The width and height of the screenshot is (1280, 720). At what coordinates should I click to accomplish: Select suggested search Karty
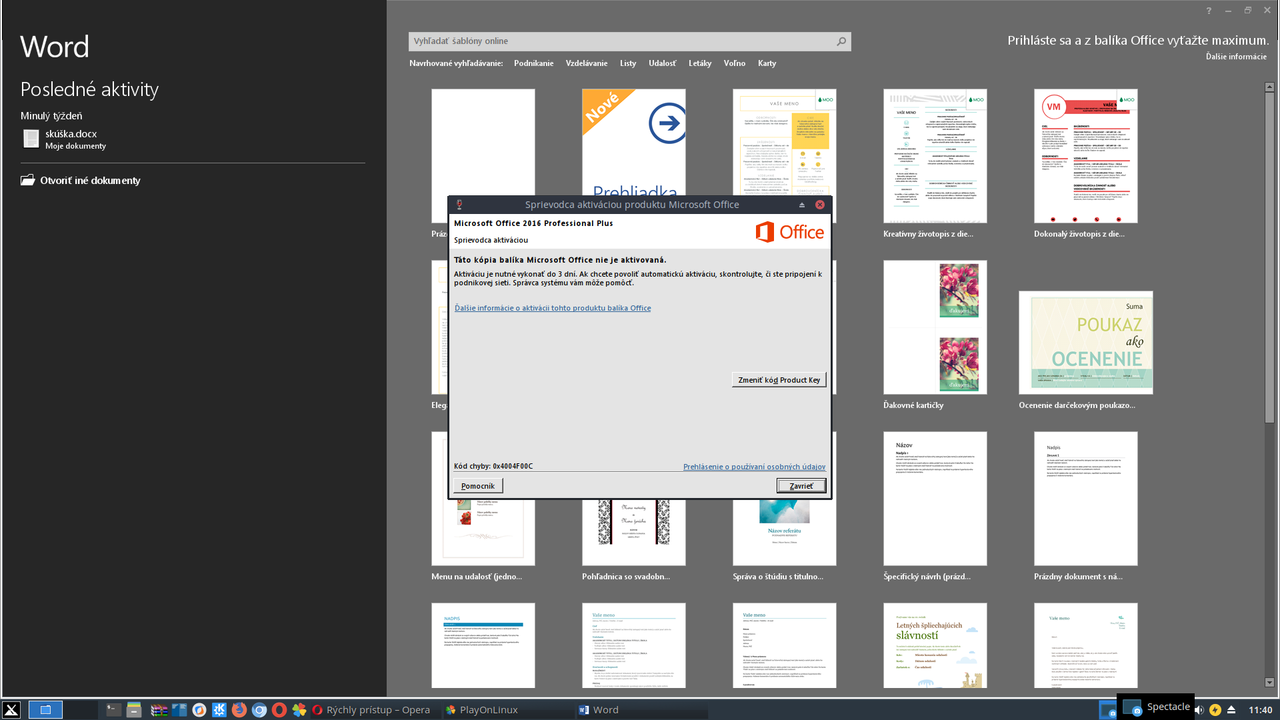[x=767, y=63]
